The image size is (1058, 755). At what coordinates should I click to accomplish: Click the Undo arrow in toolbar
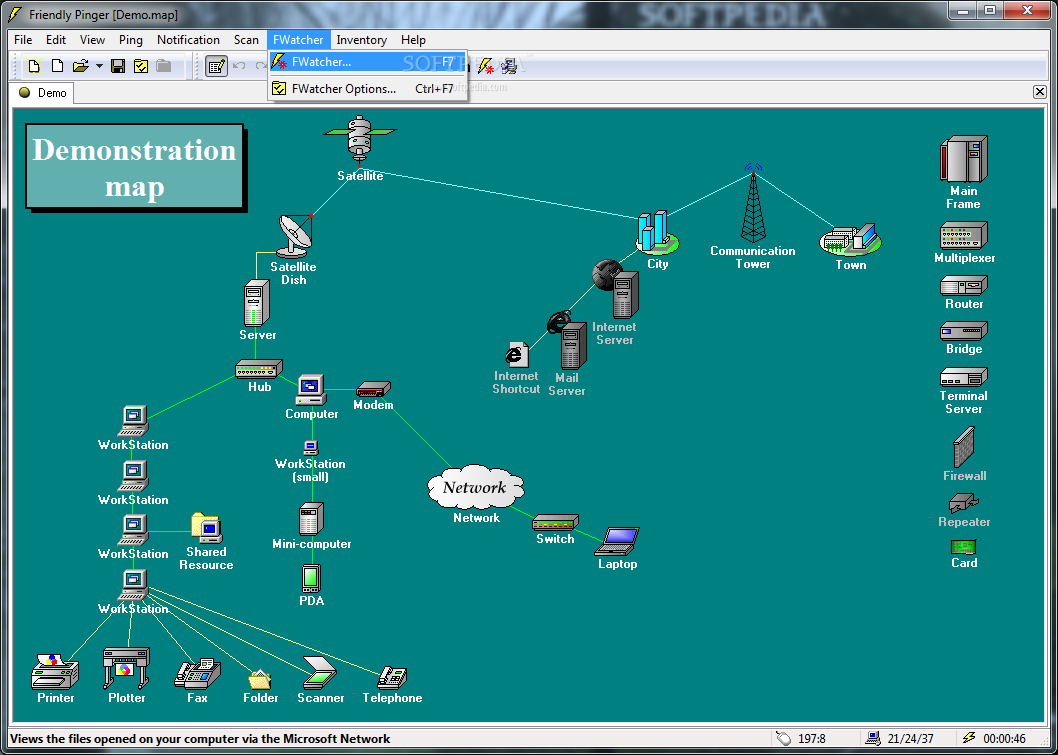click(x=239, y=66)
